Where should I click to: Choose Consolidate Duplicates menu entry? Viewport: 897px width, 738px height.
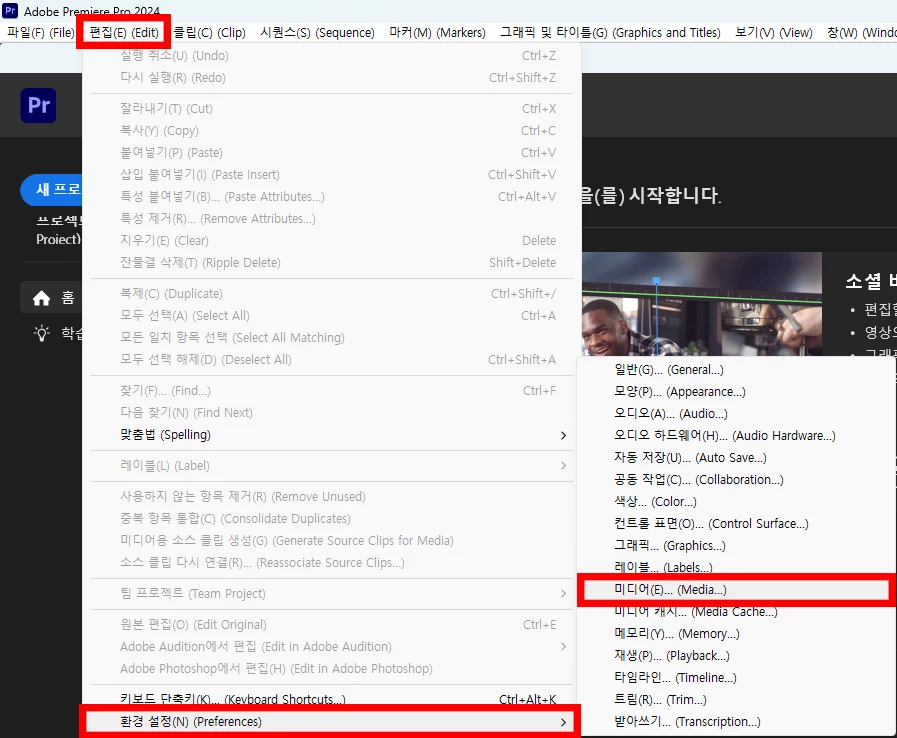click(x=332, y=519)
